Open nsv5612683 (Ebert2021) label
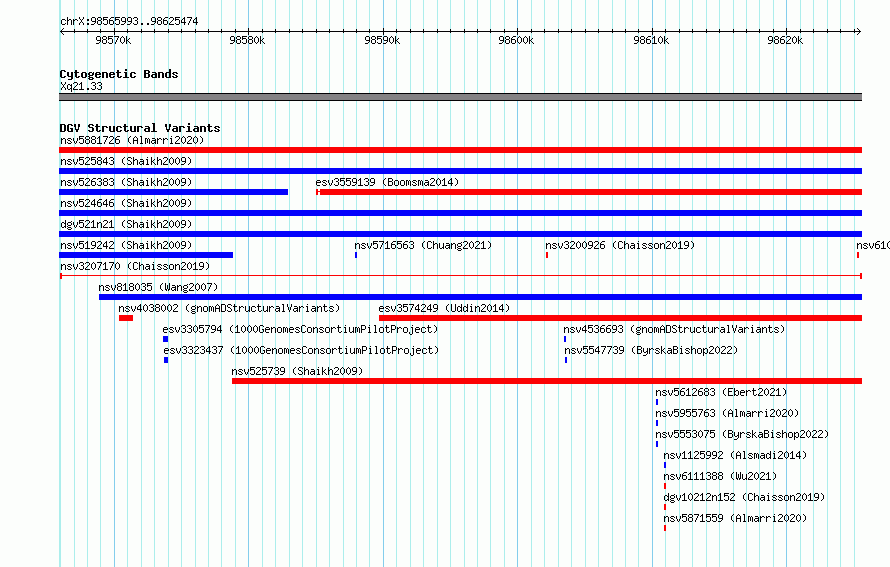Image resolution: width=890 pixels, height=567 pixels. (721, 392)
